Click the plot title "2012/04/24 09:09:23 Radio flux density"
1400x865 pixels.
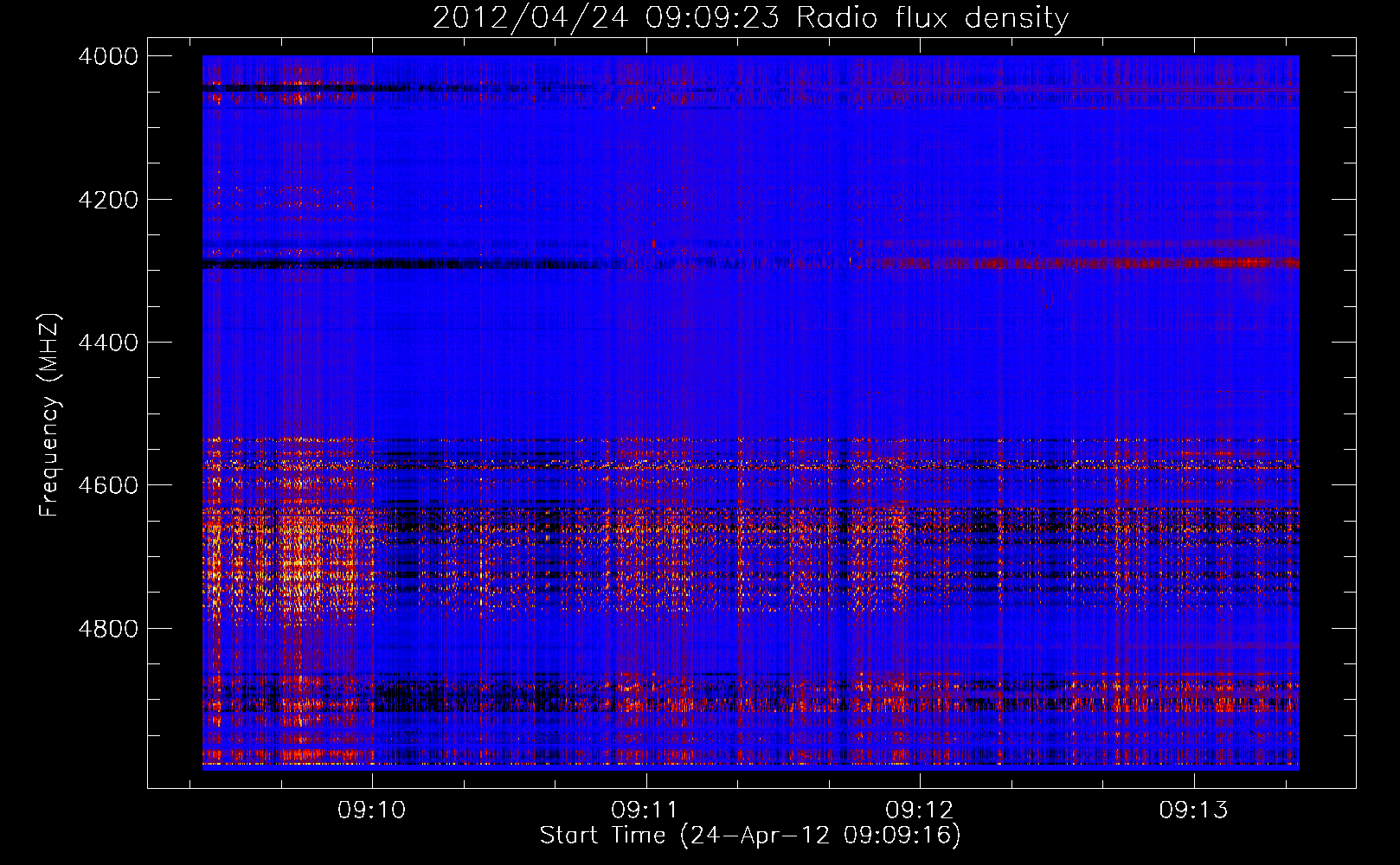(750, 18)
